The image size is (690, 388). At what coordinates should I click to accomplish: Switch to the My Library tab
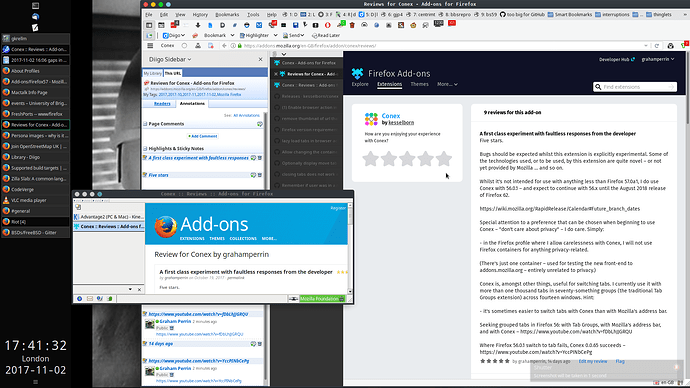(152, 73)
